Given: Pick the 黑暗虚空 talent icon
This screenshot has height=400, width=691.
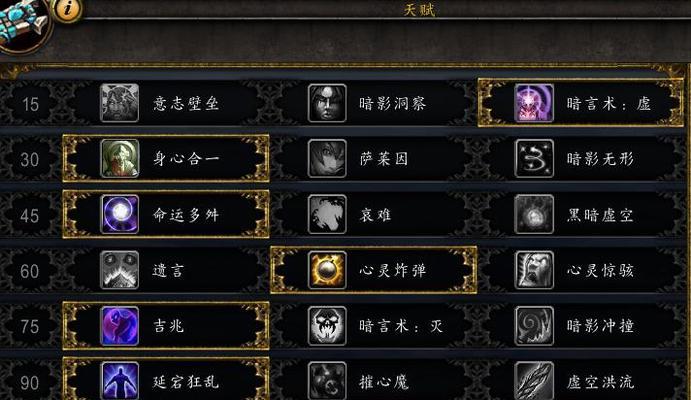Looking at the screenshot, I should [x=534, y=214].
